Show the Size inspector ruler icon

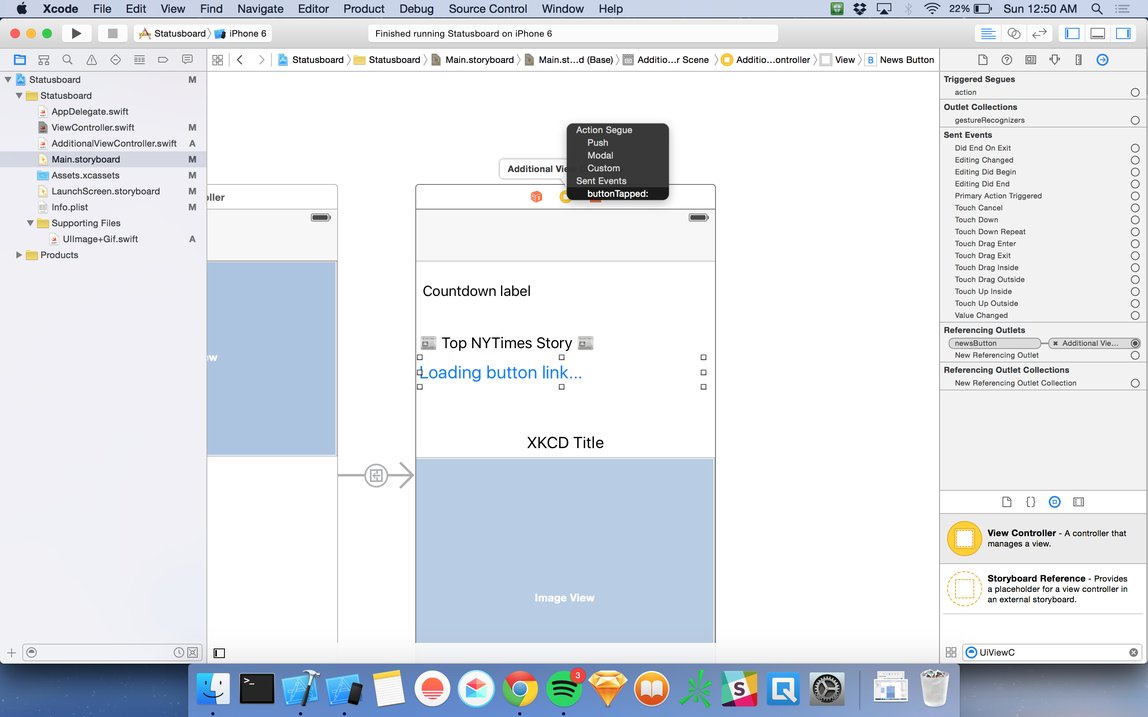tap(1078, 60)
